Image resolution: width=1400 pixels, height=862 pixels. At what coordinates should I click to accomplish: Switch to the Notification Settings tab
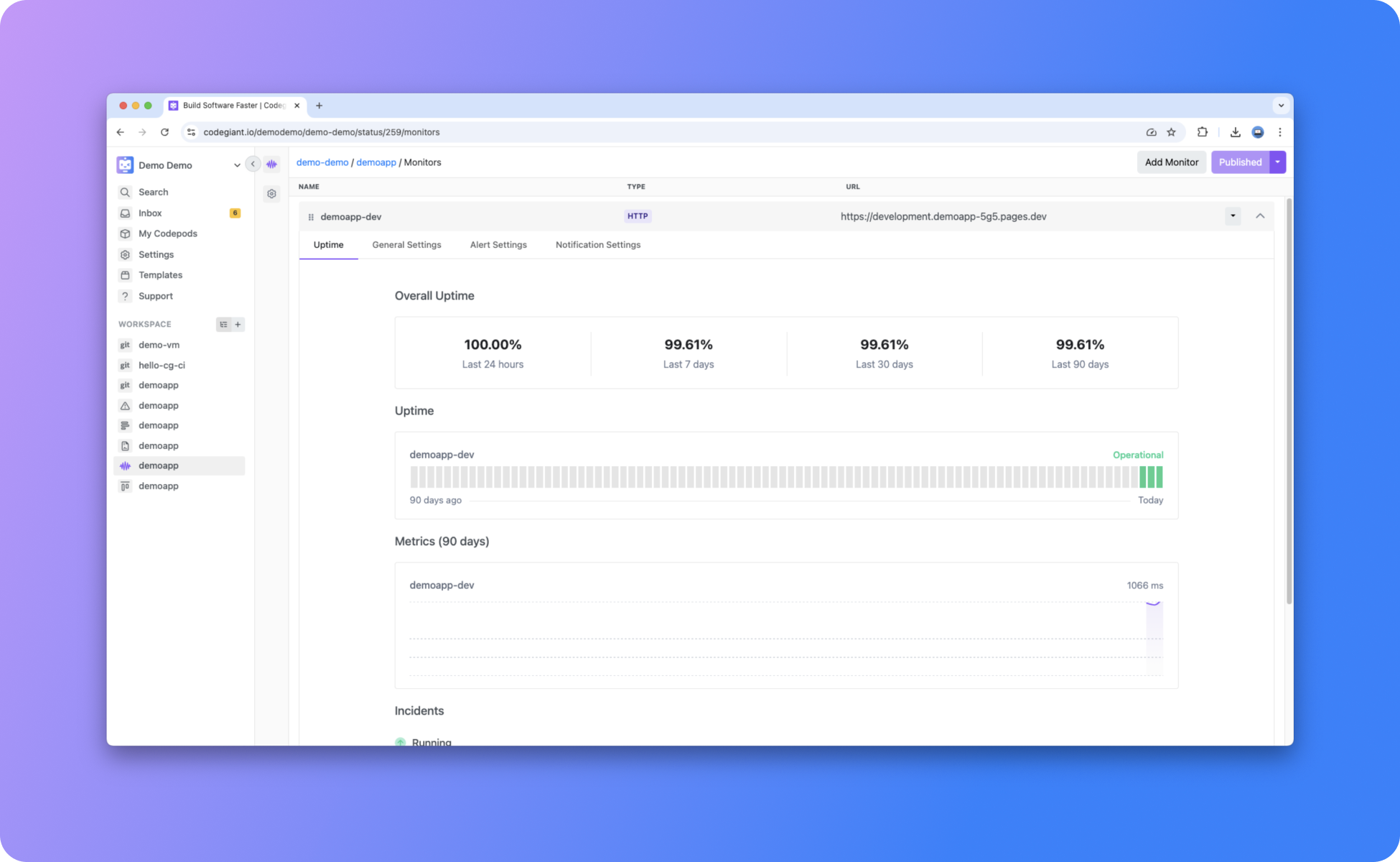click(598, 245)
